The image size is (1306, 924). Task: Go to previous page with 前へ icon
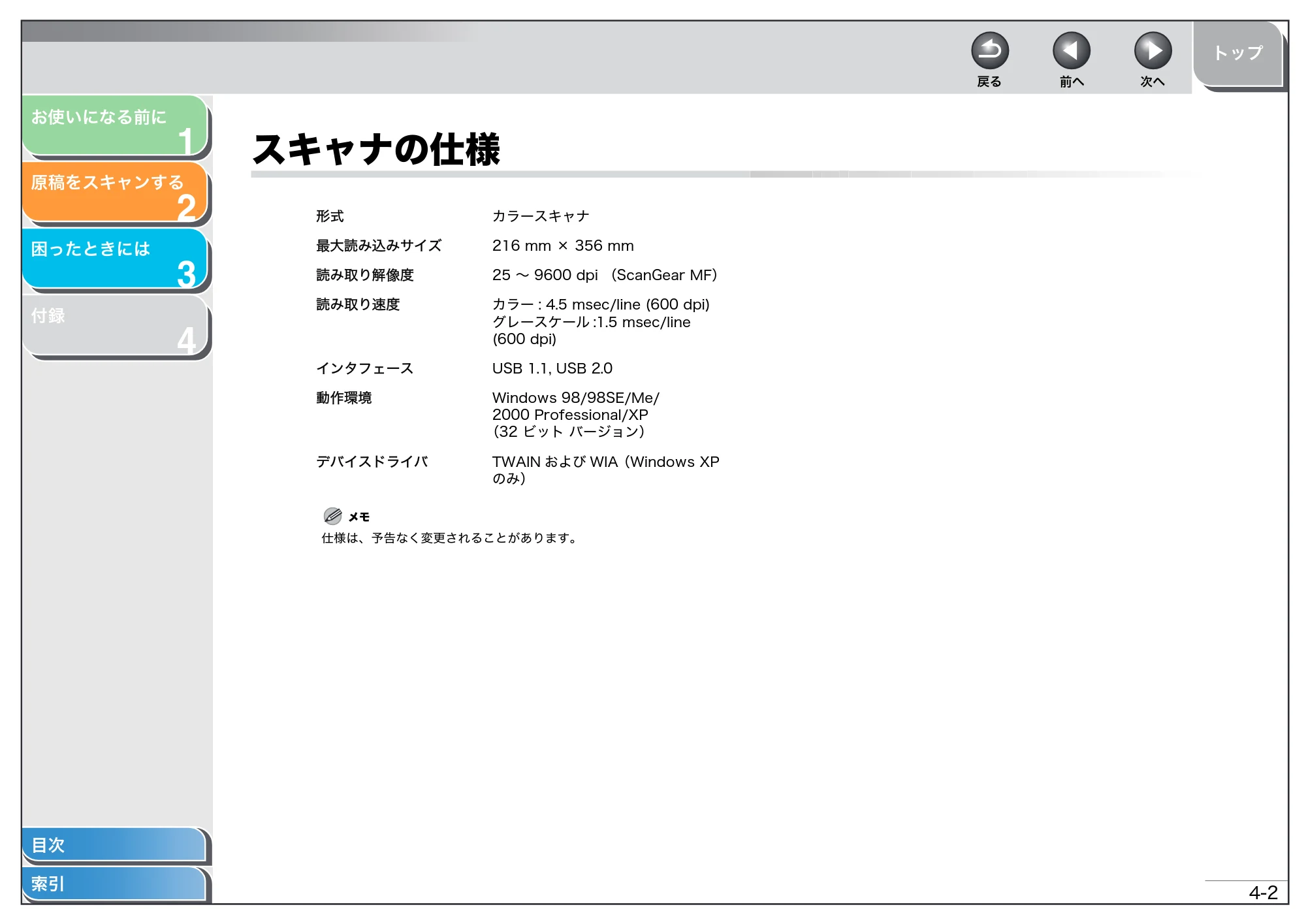(1071, 51)
